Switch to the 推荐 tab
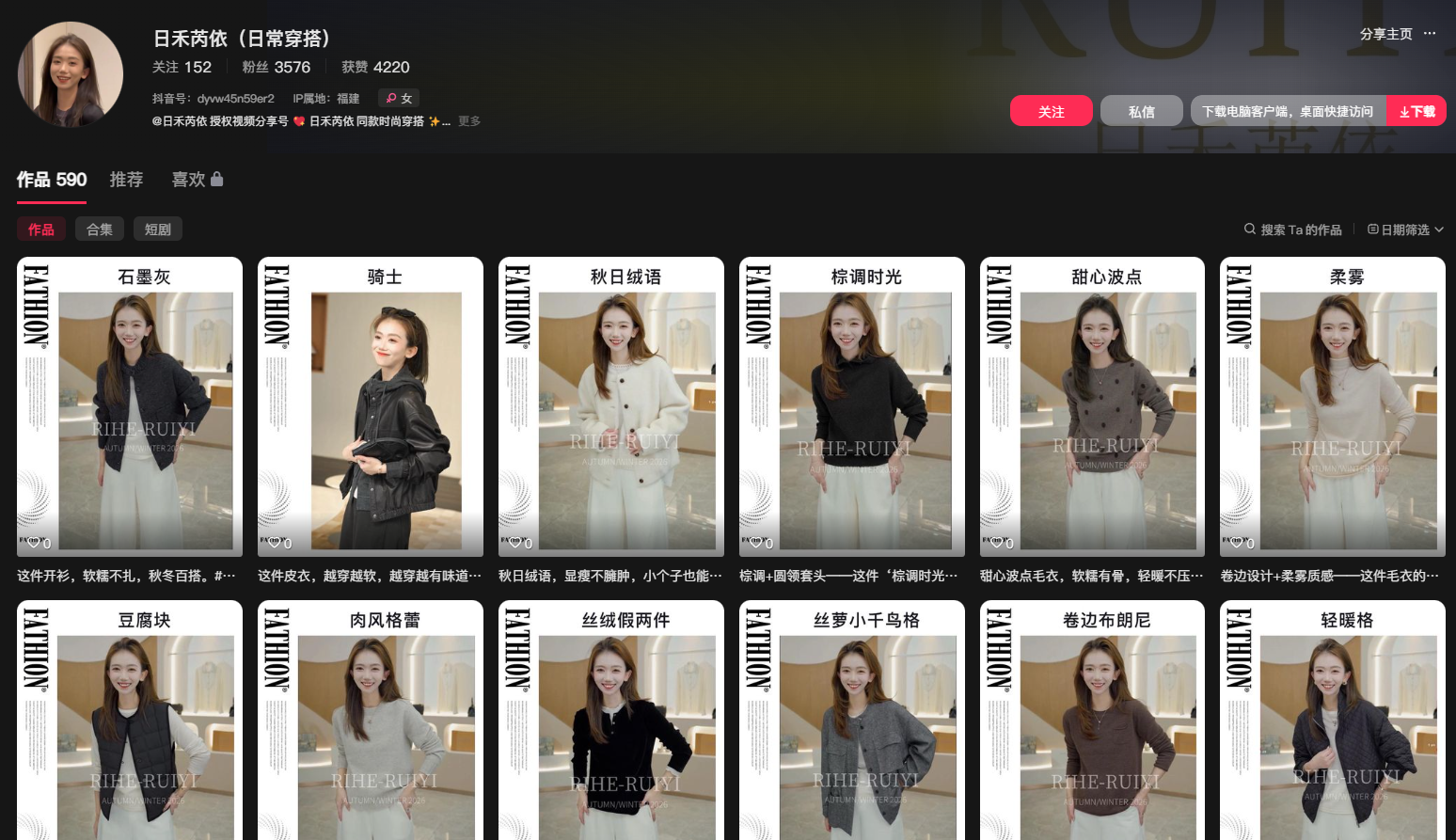Screen dimensions: 1456x840 pos(126,180)
